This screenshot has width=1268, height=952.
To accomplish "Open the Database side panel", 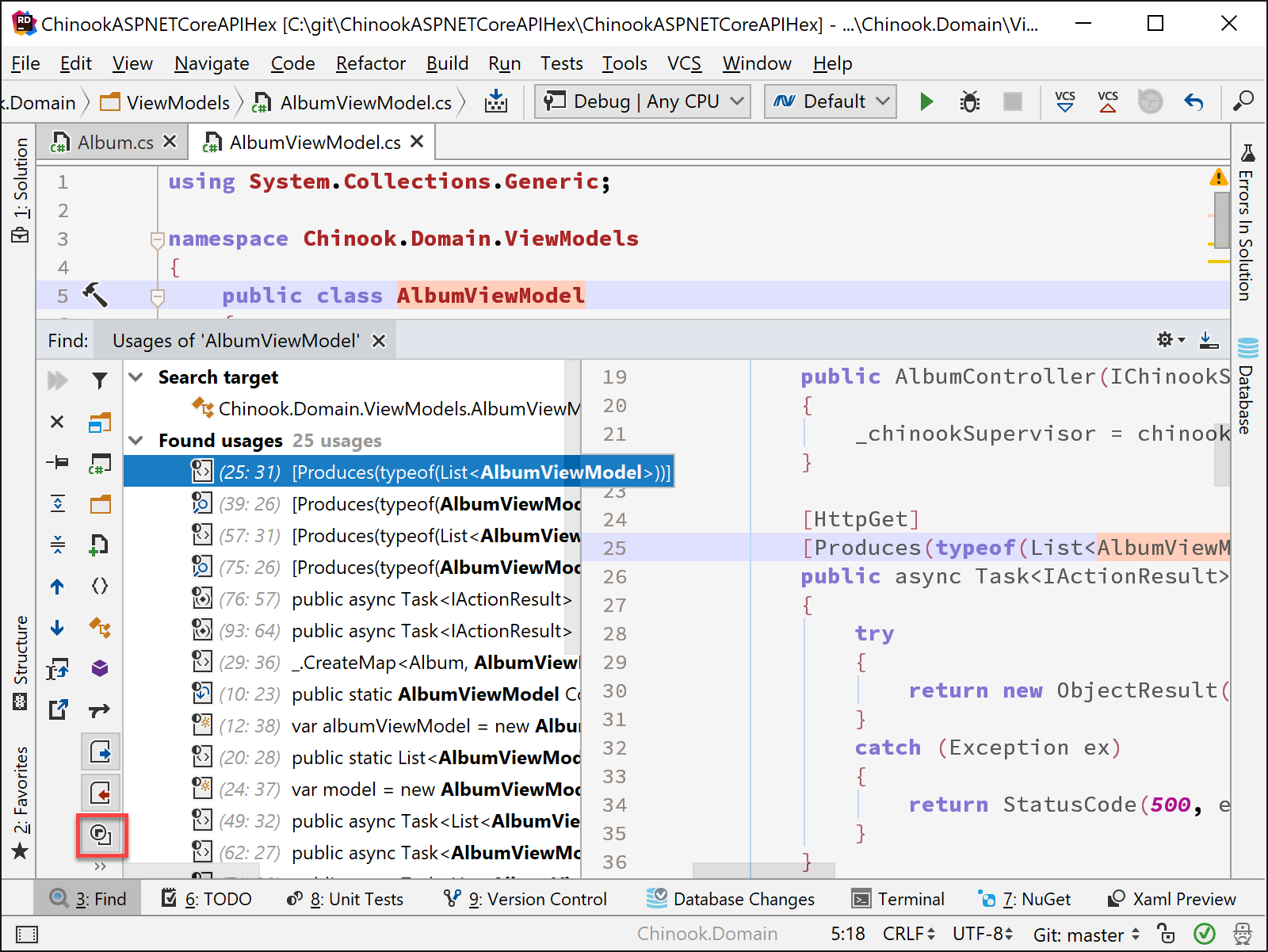I will tap(1248, 386).
